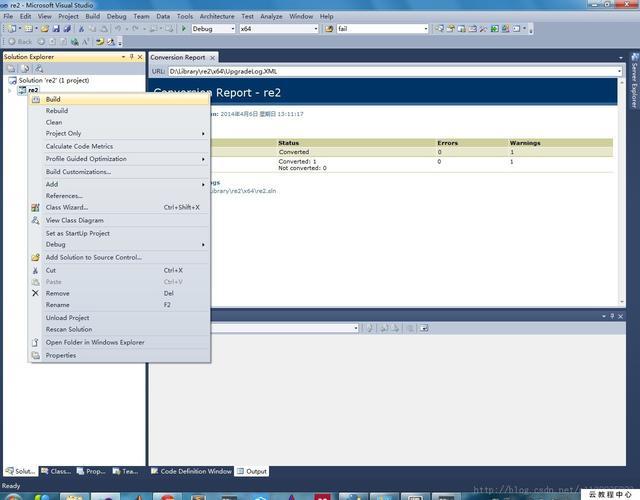
Task: Toggle auto-hide pin on Output panel
Action: pos(612,316)
